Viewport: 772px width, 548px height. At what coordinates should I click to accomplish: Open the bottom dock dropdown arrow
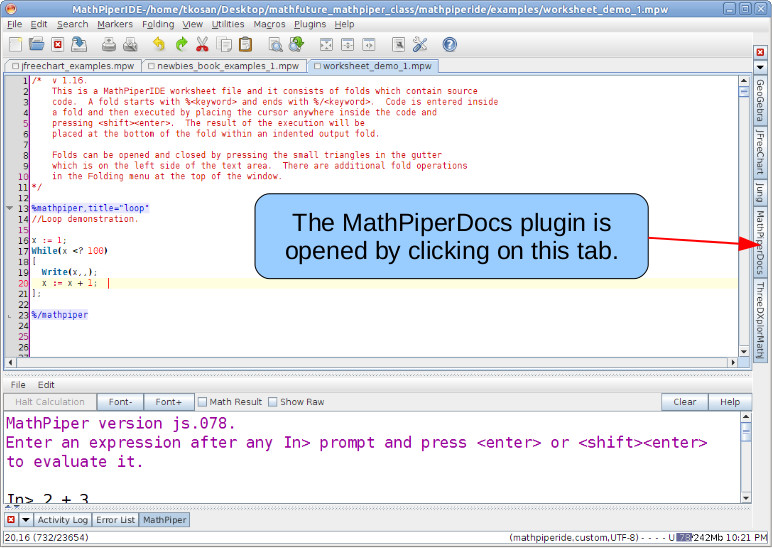point(26,519)
